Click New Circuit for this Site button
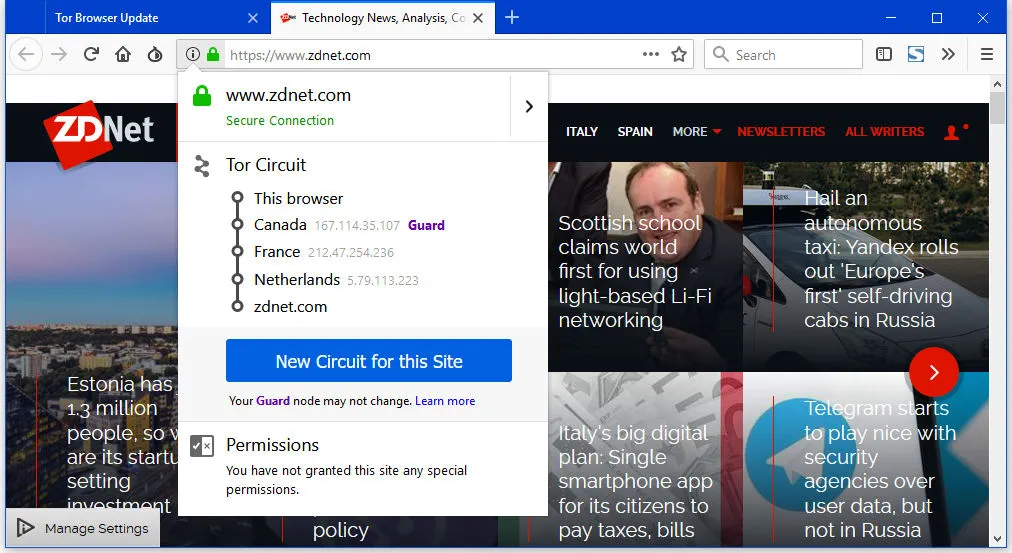 pyautogui.click(x=368, y=361)
